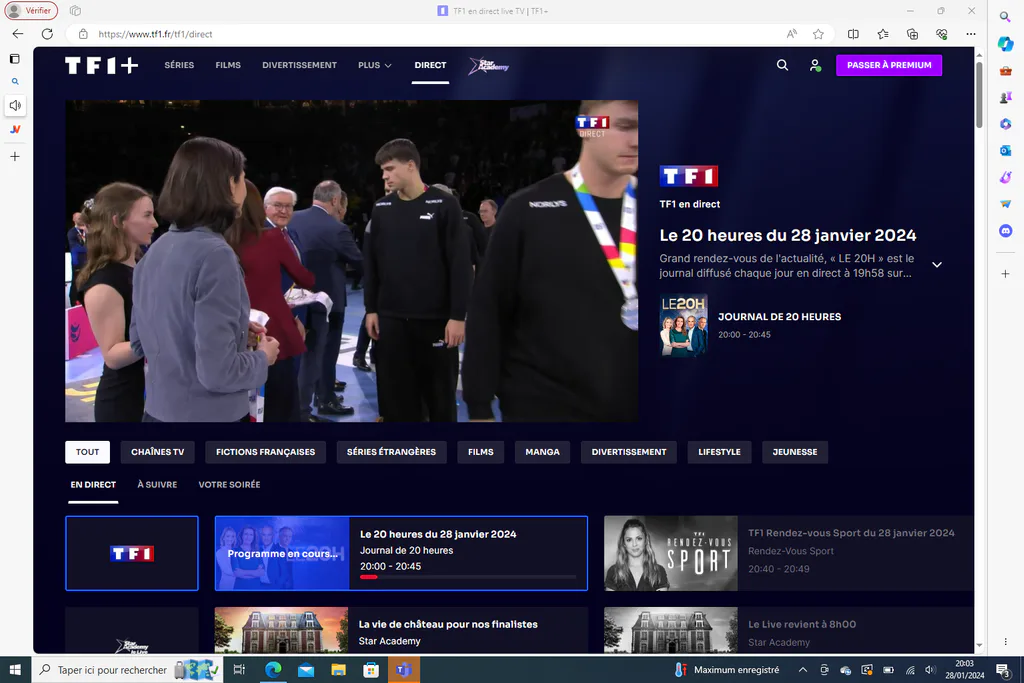1024x683 pixels.
Task: Expand the program description chevron
Action: tap(936, 265)
